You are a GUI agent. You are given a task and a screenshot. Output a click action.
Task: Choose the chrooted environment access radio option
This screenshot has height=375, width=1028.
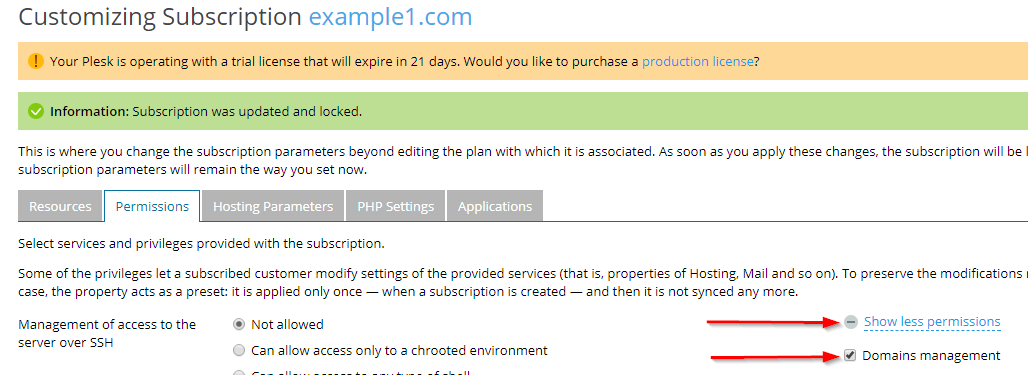[239, 350]
